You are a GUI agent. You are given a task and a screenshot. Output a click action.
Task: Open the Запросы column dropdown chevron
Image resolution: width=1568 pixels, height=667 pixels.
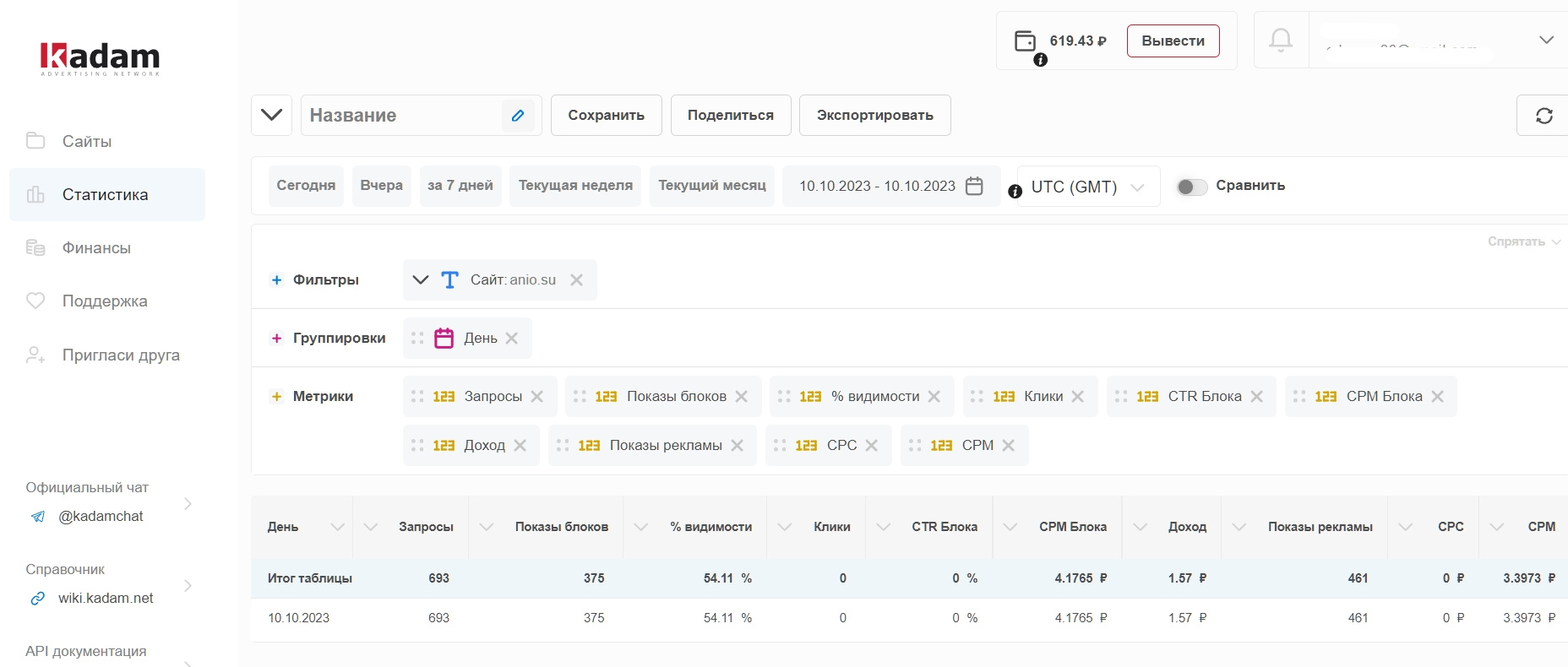370,527
